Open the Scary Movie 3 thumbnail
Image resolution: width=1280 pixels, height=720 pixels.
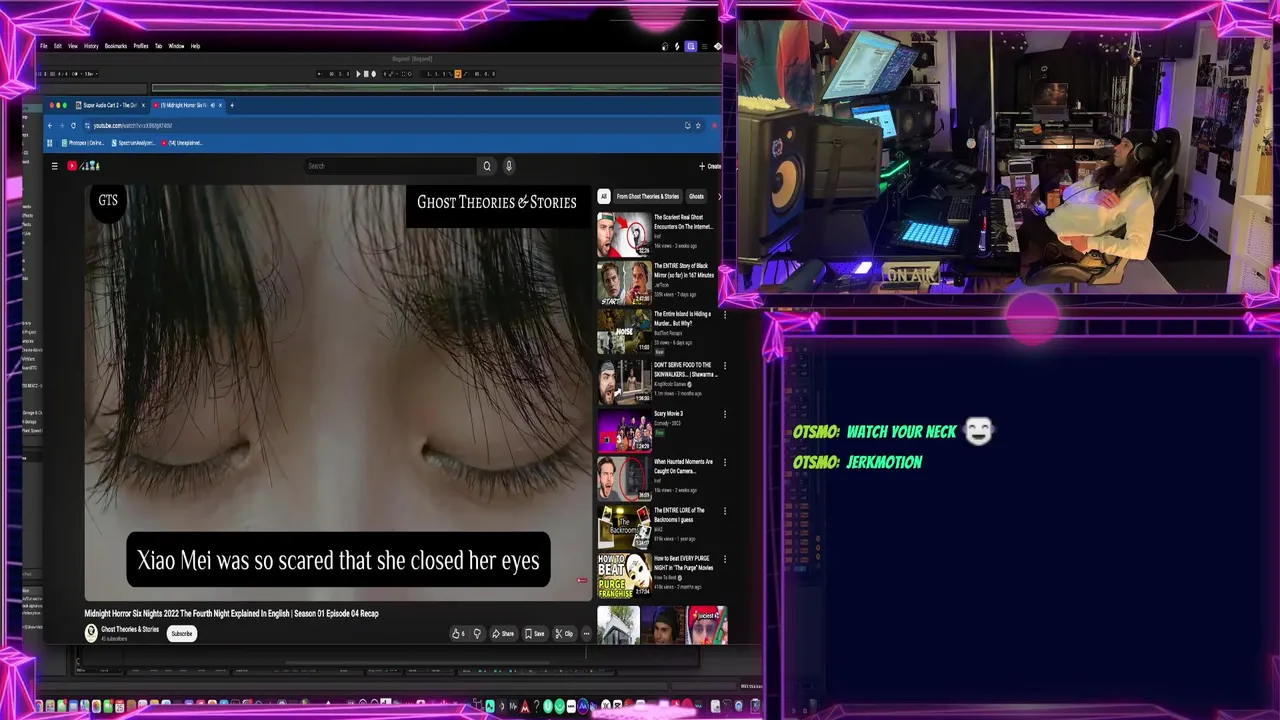tap(624, 432)
